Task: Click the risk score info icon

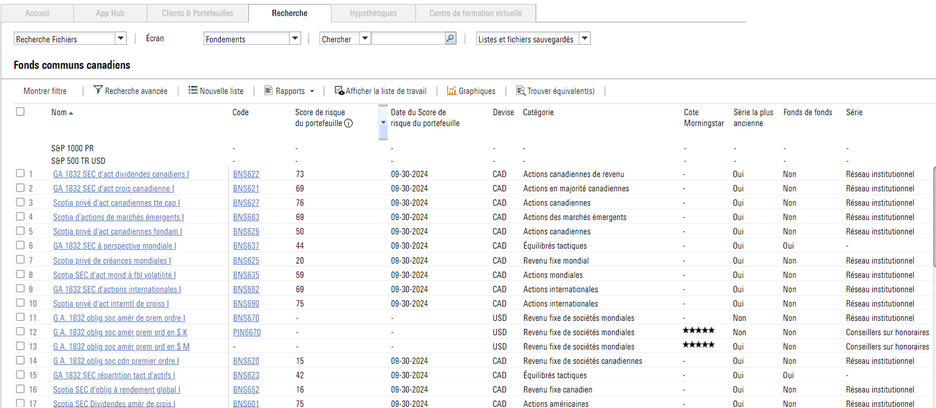Action: (x=348, y=124)
